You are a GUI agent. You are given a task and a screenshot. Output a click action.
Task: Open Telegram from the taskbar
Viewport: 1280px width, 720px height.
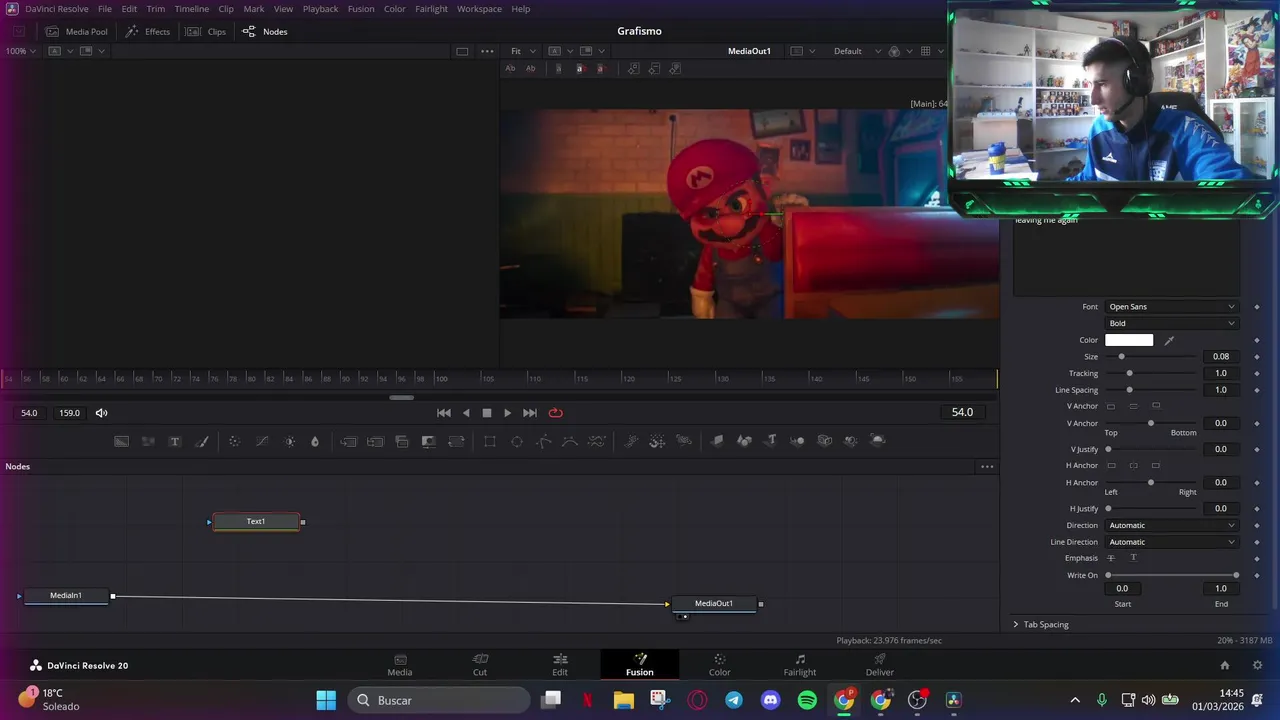(x=734, y=700)
